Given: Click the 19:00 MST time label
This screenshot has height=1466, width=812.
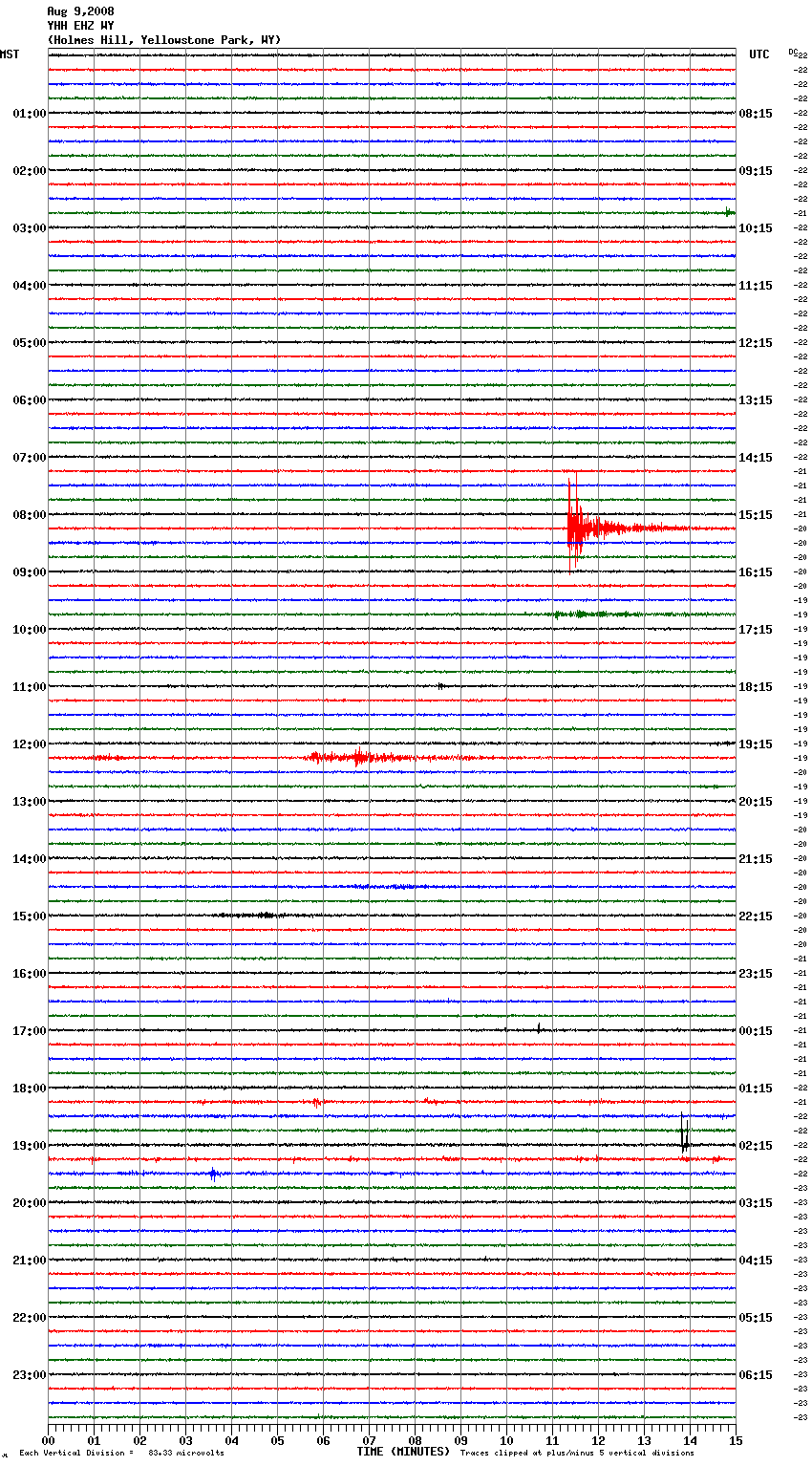Looking at the screenshot, I should point(29,1146).
